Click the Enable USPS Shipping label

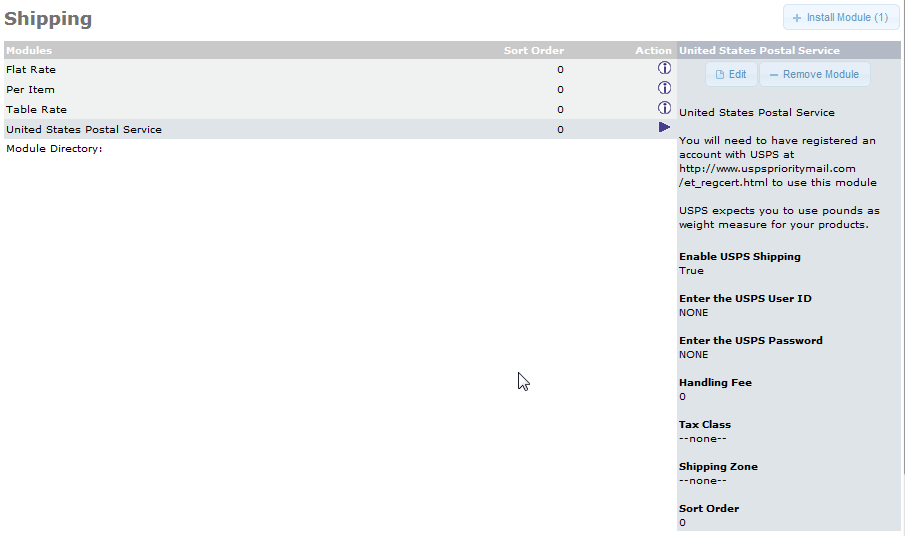(739, 256)
